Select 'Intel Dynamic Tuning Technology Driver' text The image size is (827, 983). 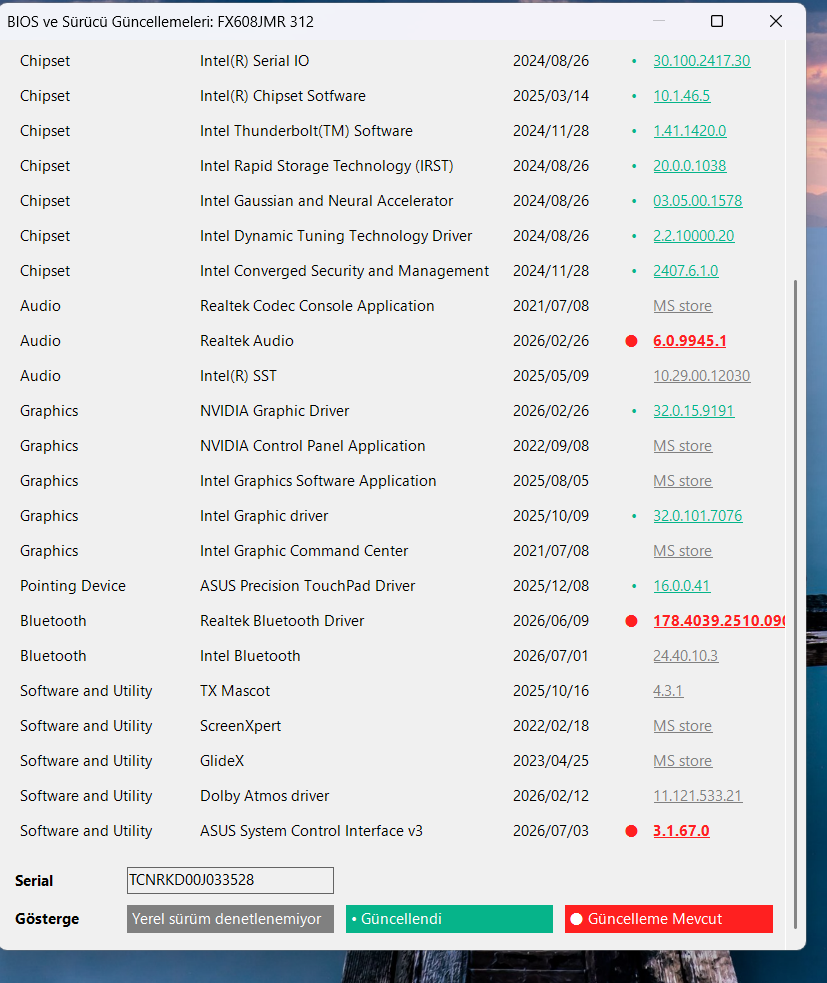click(336, 236)
